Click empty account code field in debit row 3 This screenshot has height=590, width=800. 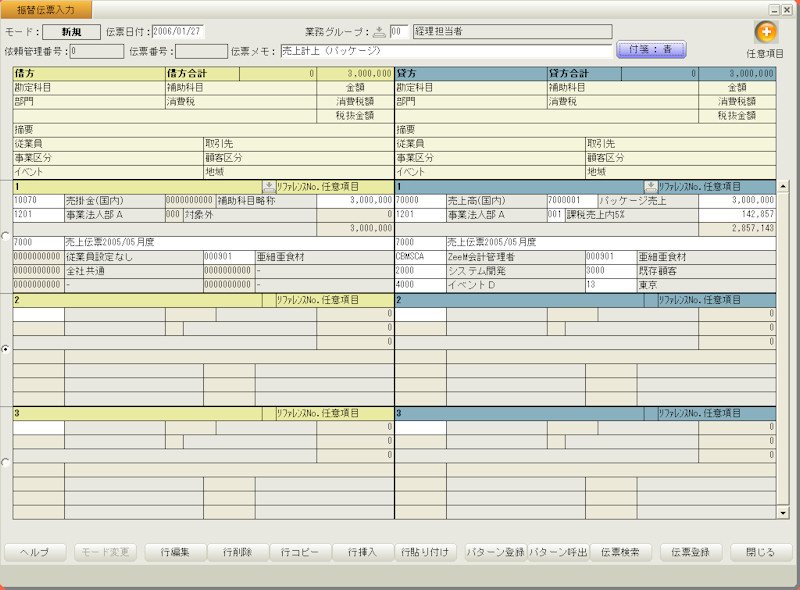[39, 428]
